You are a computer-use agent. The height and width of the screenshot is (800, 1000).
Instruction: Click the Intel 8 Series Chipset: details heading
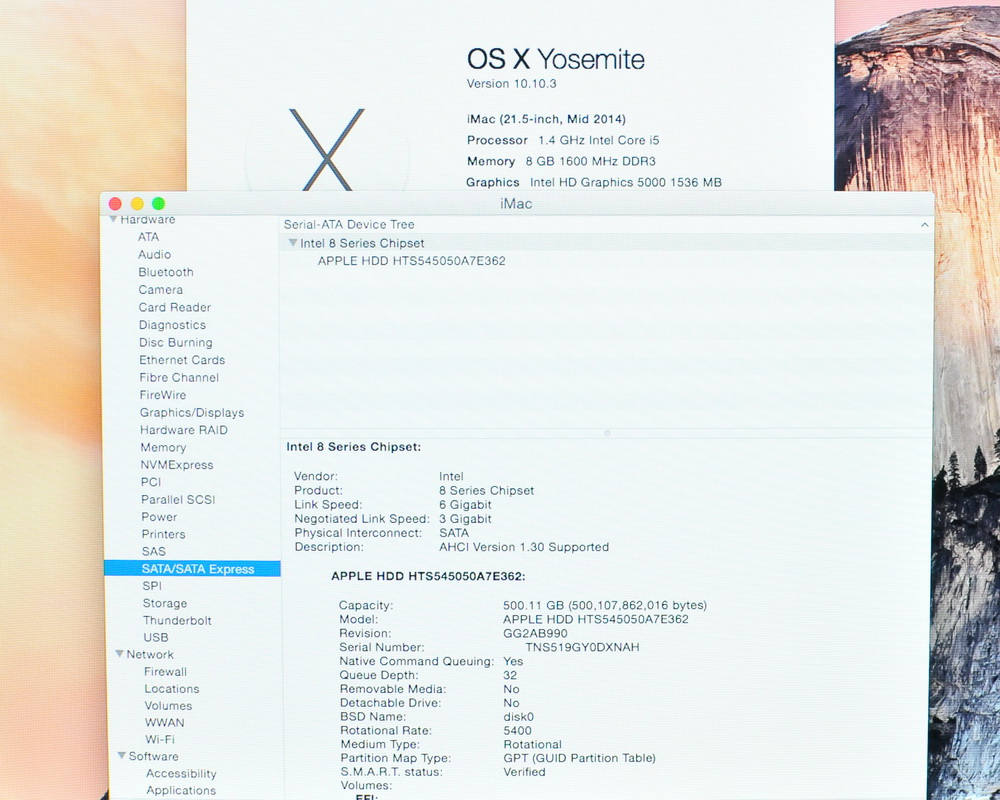[354, 447]
